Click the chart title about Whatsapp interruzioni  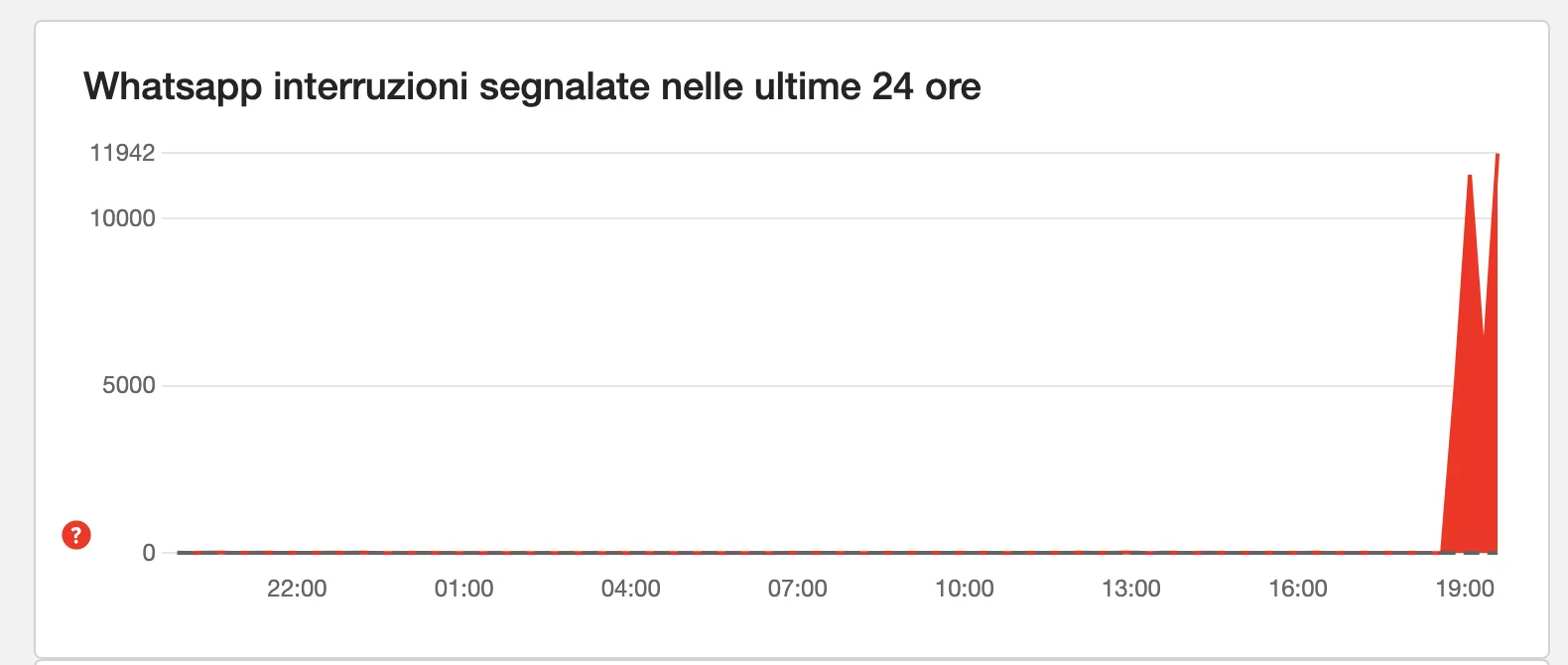pos(532,86)
